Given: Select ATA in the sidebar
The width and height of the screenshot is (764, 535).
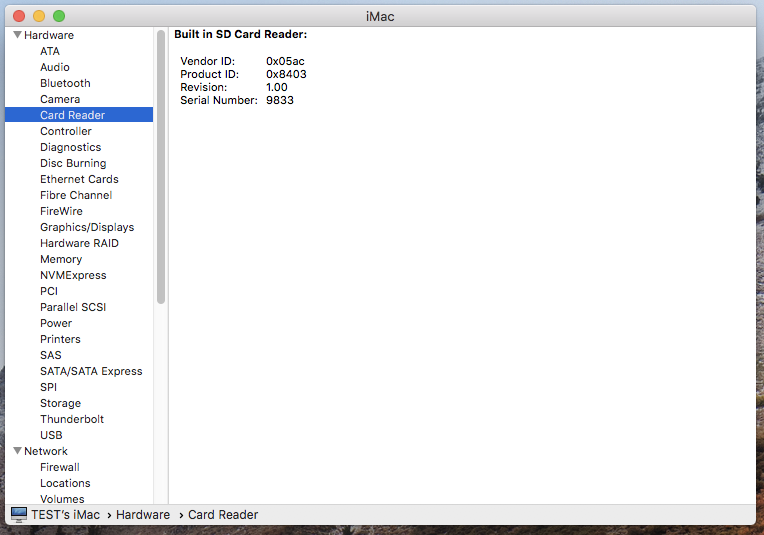Looking at the screenshot, I should [50, 51].
